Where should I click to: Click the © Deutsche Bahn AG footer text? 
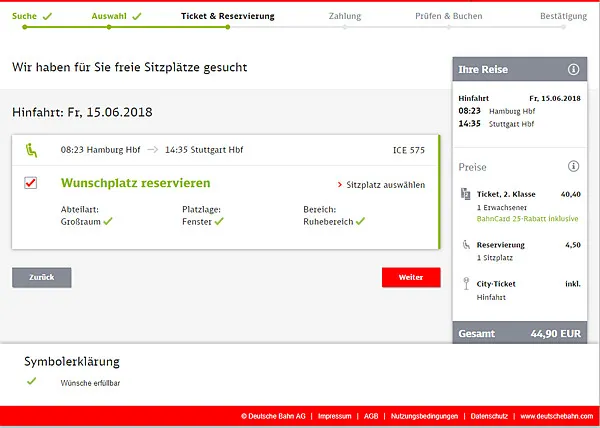tap(273, 416)
